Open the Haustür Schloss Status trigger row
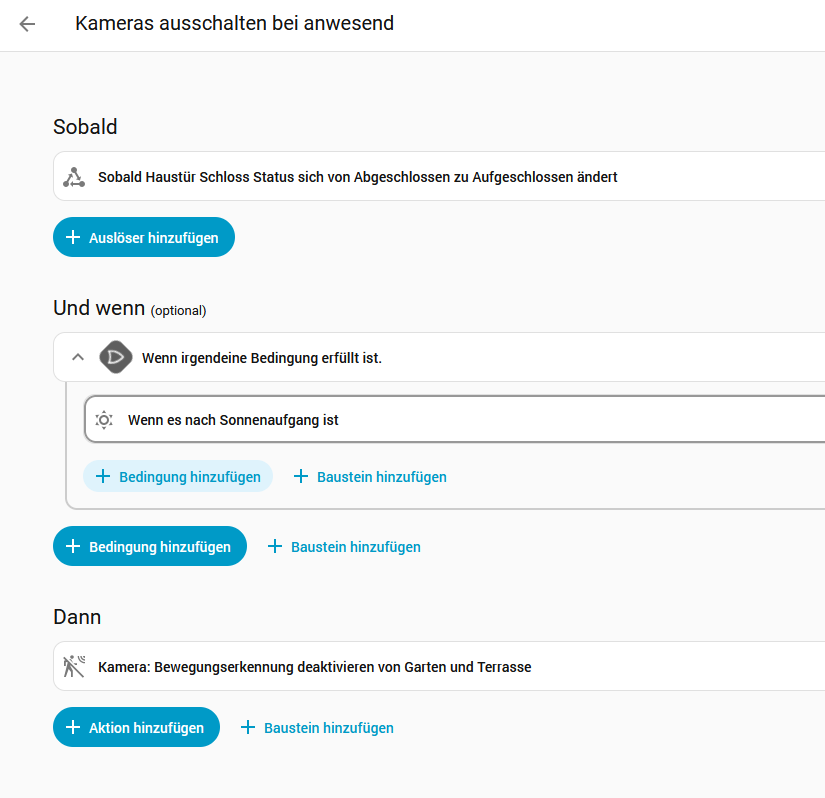825x798 pixels. 357,177
